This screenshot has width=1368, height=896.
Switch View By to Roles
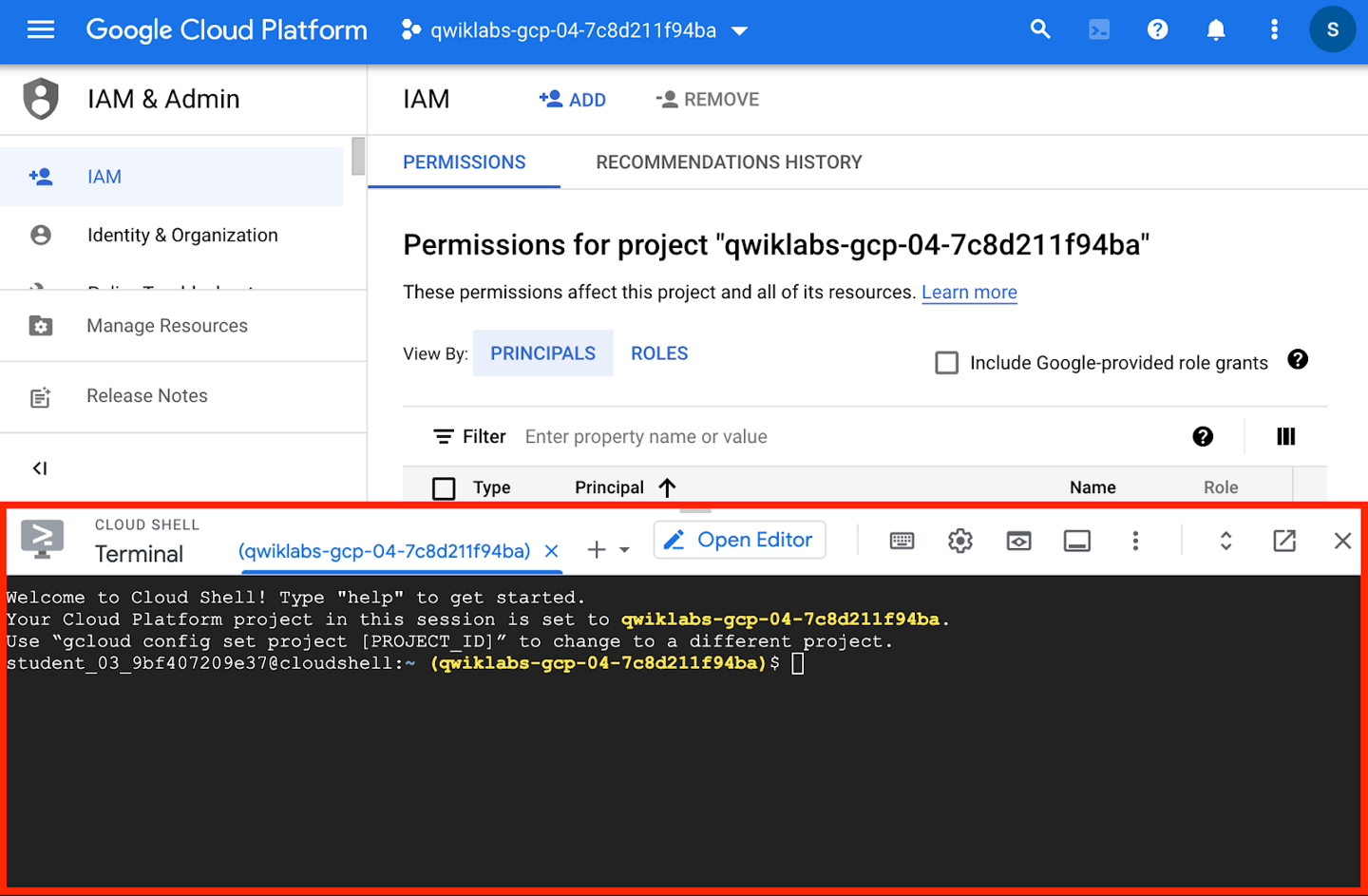coord(659,353)
